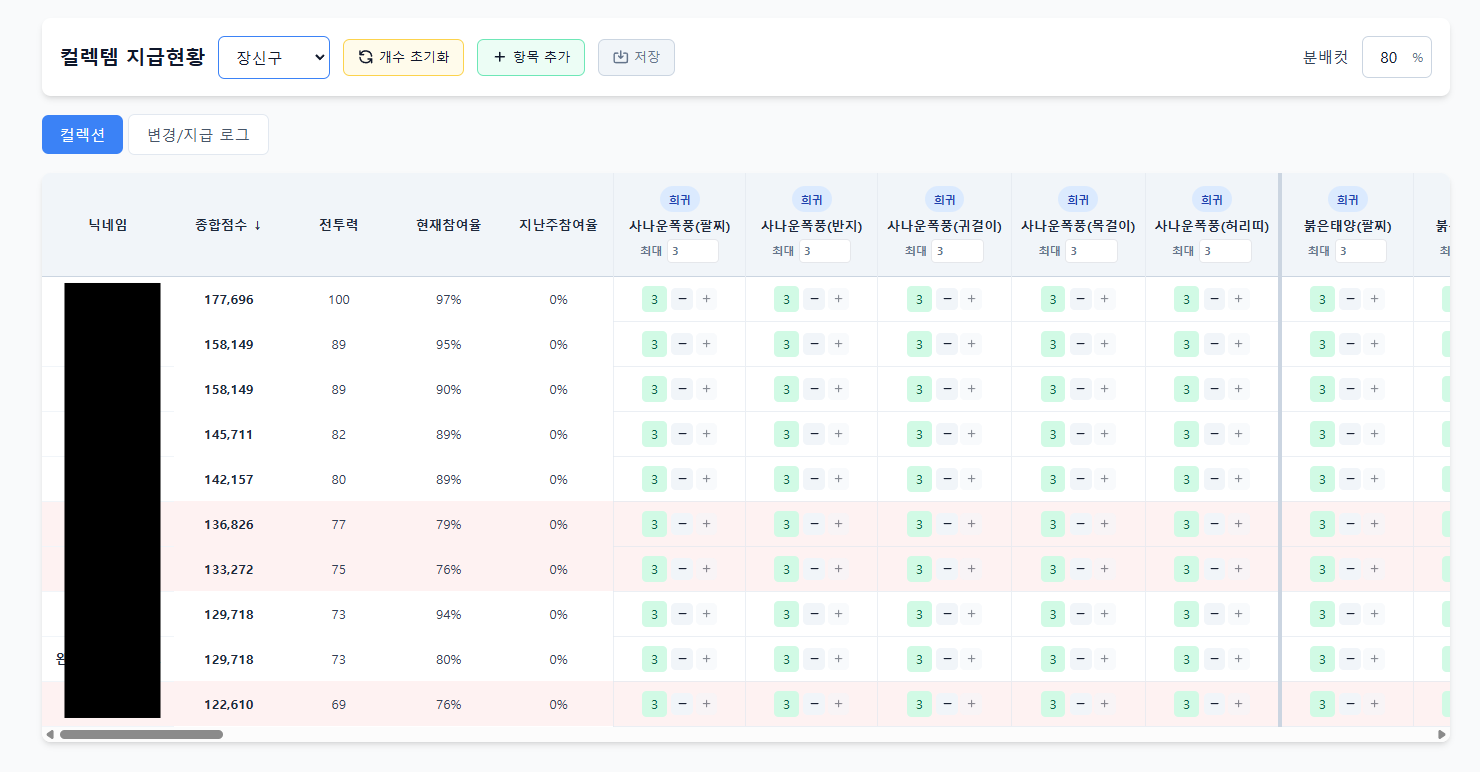Click the 개수 초기화 reset button
This screenshot has width=1480, height=772.
[403, 57]
